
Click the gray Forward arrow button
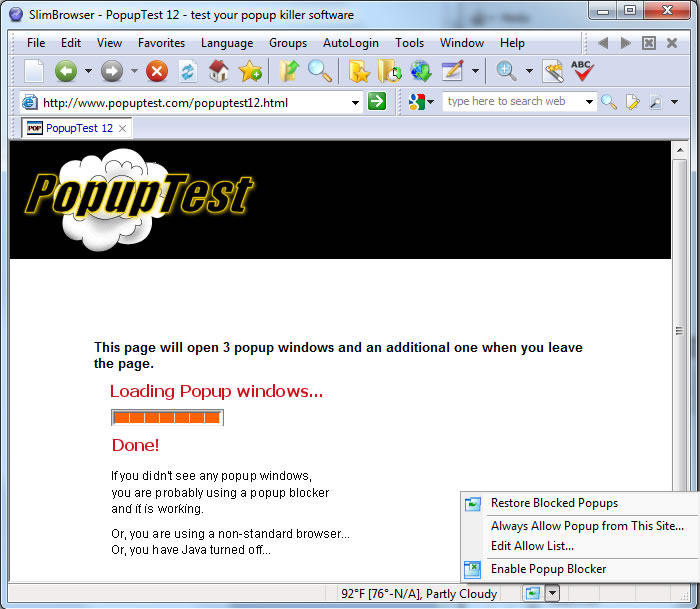[x=112, y=71]
